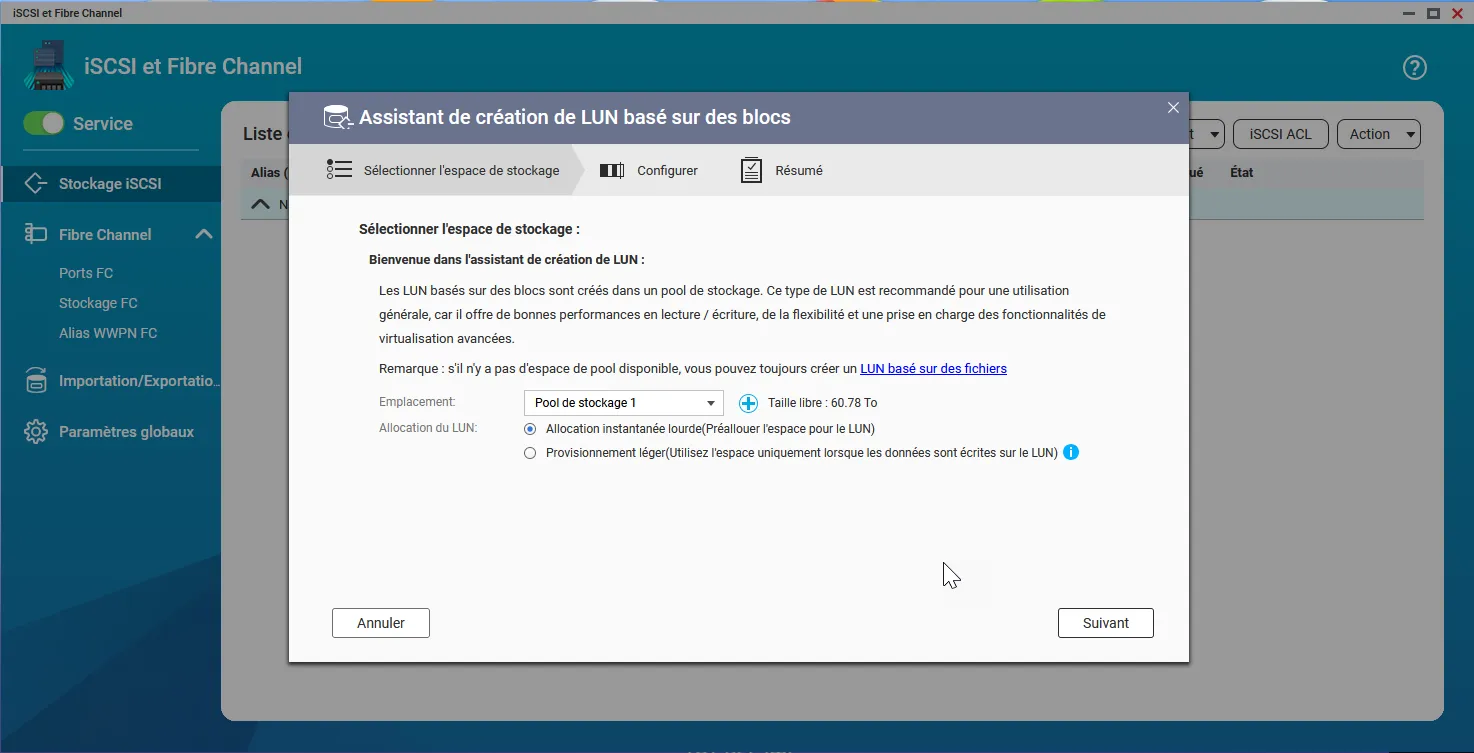
Task: Click the Résumé step clipboard icon
Action: point(751,171)
